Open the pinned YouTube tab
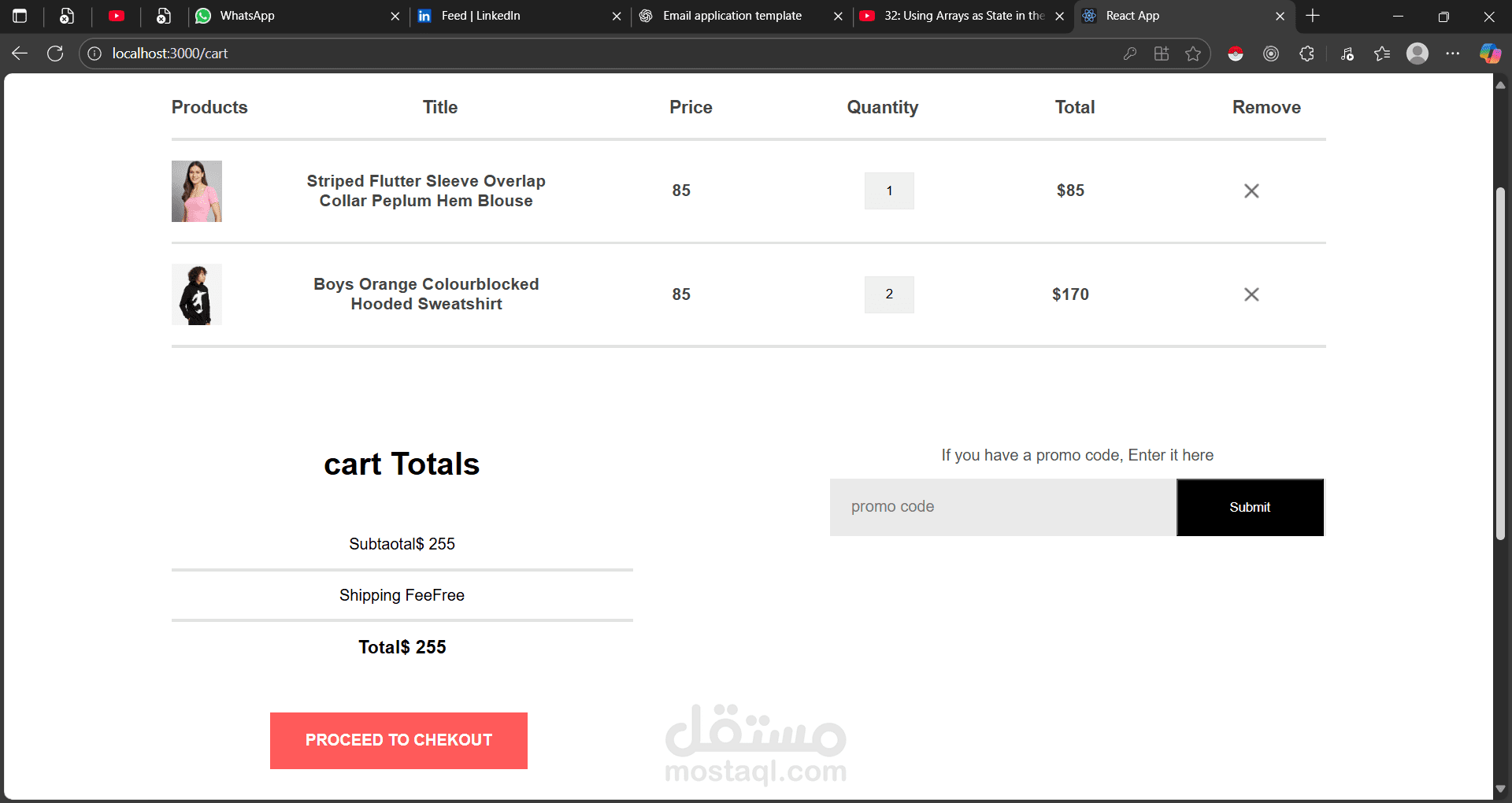The width and height of the screenshot is (1512, 803). click(117, 16)
